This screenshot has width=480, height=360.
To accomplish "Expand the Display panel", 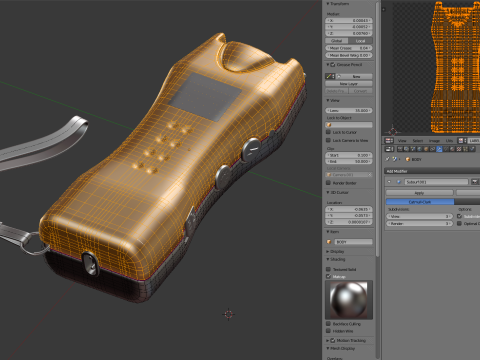I will [x=328, y=251].
